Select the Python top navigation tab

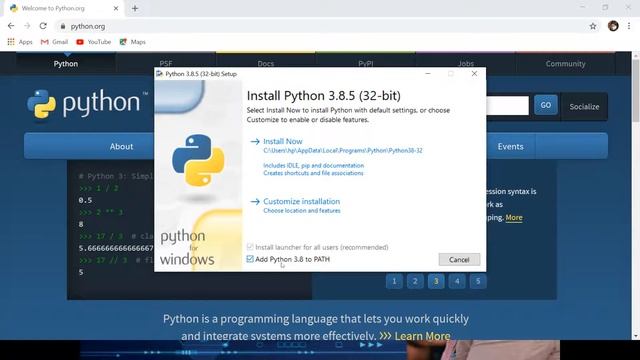(66, 64)
